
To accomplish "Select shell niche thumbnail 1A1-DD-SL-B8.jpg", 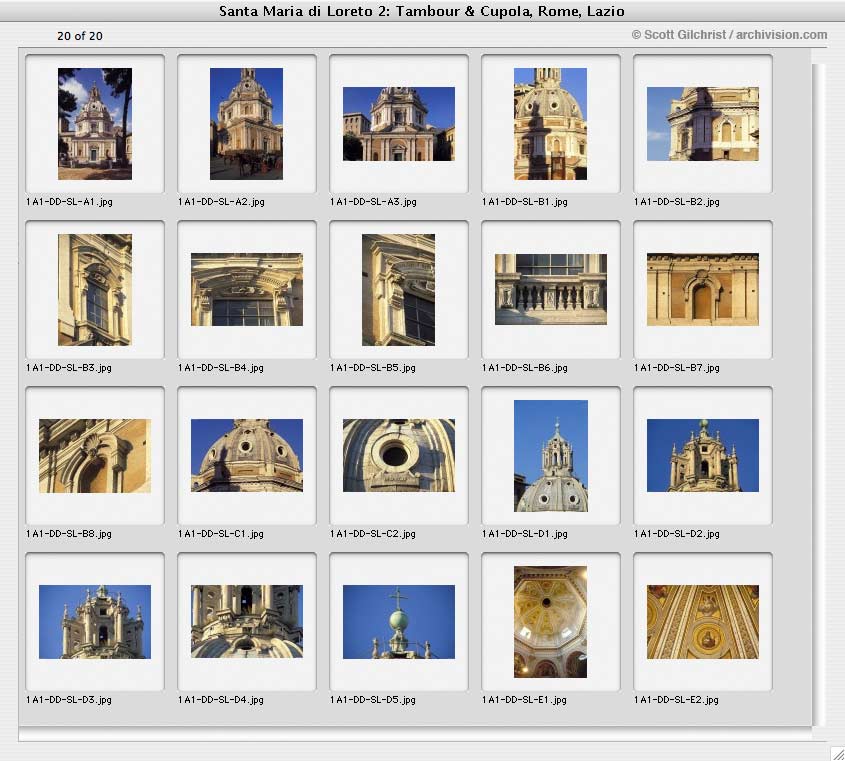I will (x=95, y=456).
